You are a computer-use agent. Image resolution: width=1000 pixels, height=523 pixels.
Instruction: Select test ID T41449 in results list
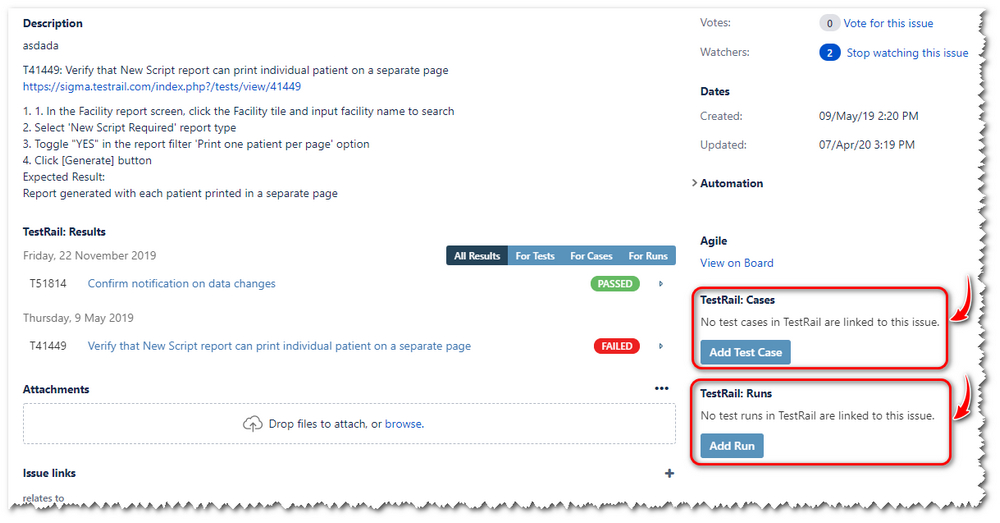click(48, 346)
